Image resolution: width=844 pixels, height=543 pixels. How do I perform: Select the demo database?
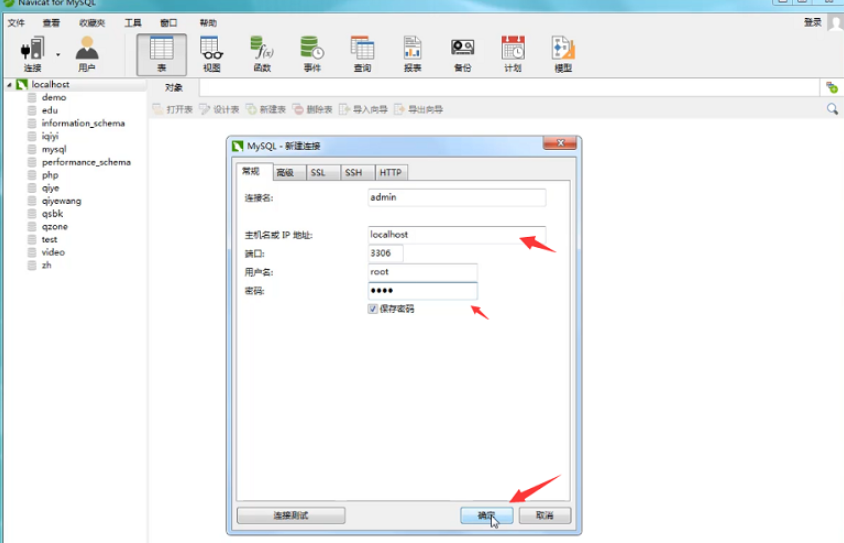54,97
